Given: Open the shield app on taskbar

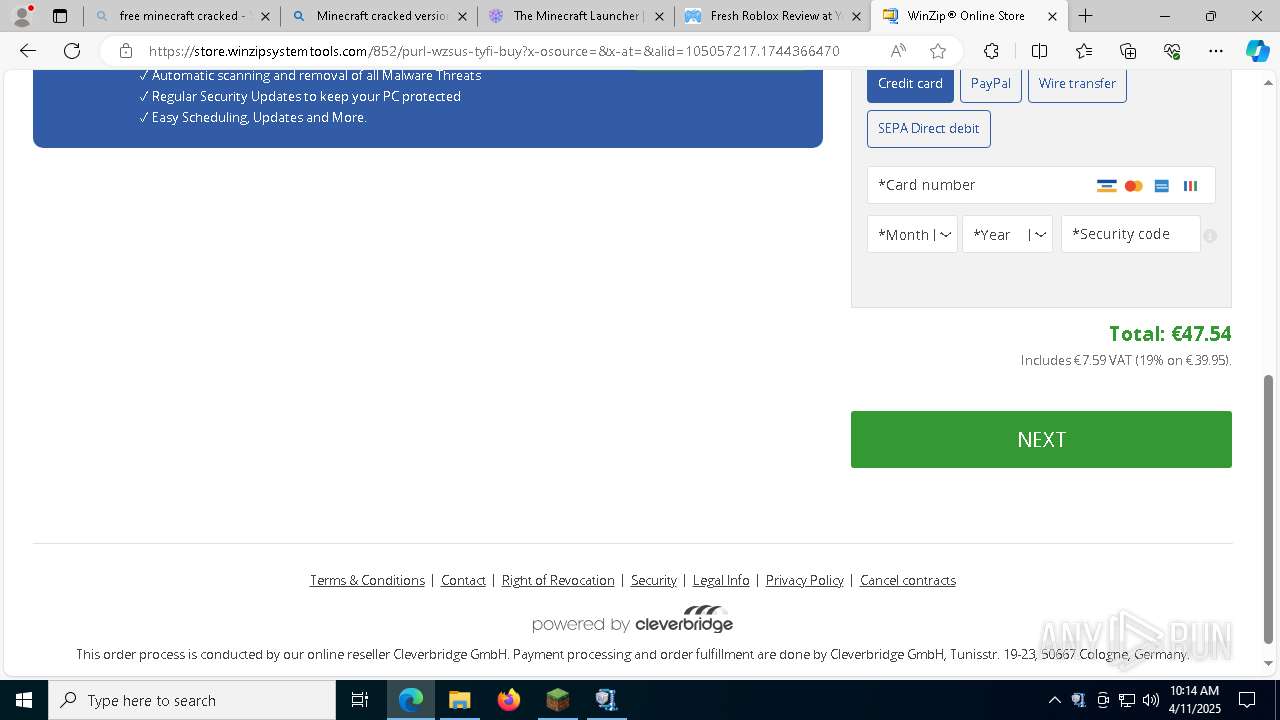Looking at the screenshot, I should point(606,700).
